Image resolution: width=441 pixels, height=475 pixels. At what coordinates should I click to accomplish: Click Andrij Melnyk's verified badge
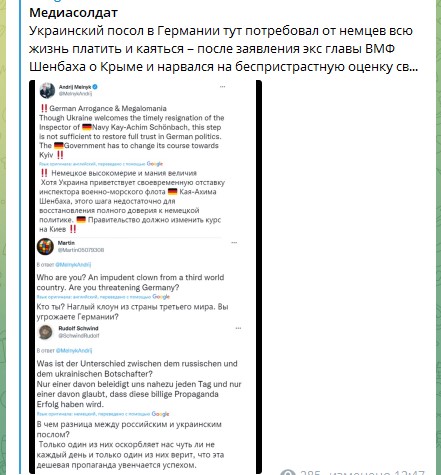[x=95, y=87]
